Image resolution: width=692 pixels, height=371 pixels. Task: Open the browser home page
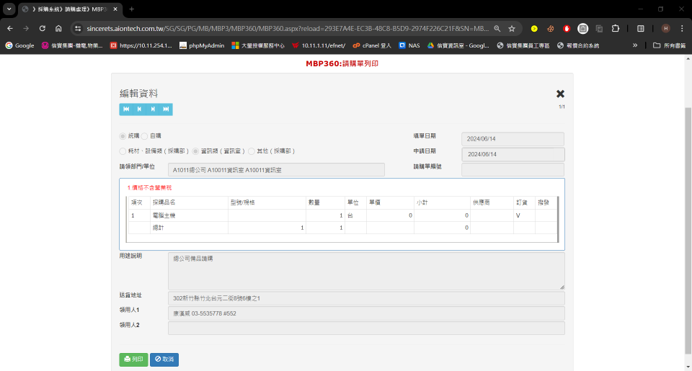pos(59,28)
